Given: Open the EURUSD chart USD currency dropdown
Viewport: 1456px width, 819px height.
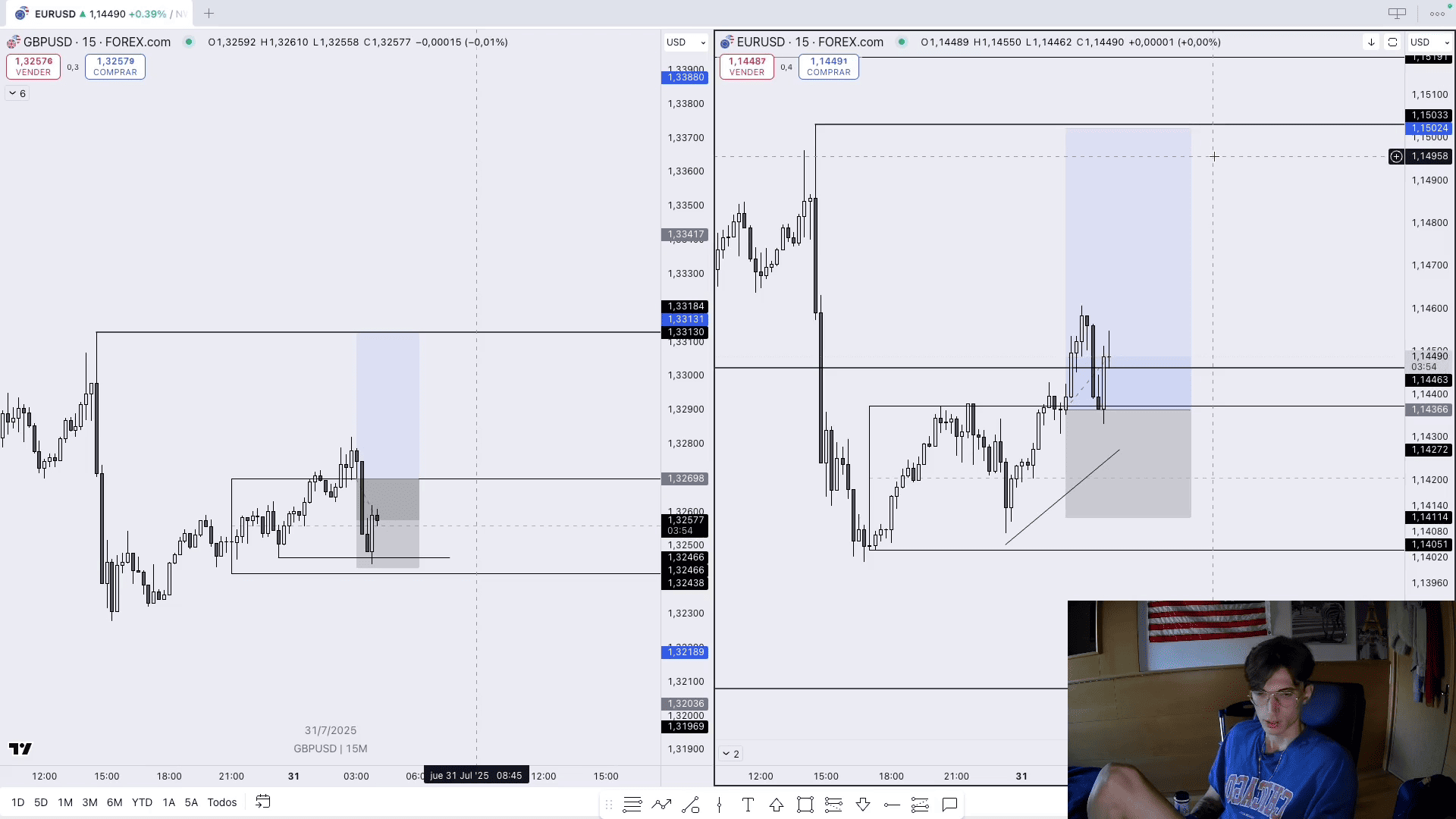Looking at the screenshot, I should [x=1429, y=42].
